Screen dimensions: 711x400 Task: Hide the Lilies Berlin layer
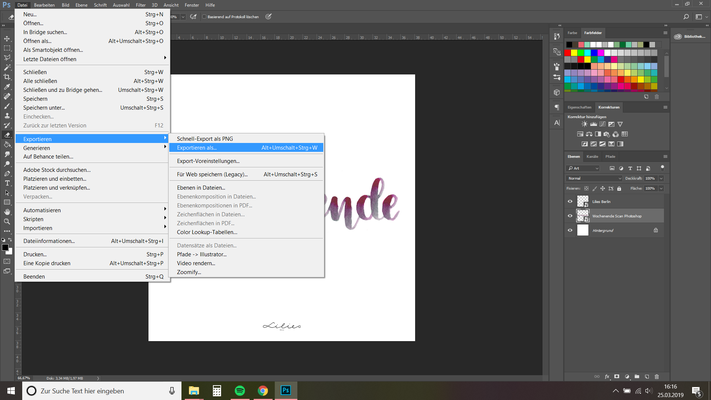[571, 200]
